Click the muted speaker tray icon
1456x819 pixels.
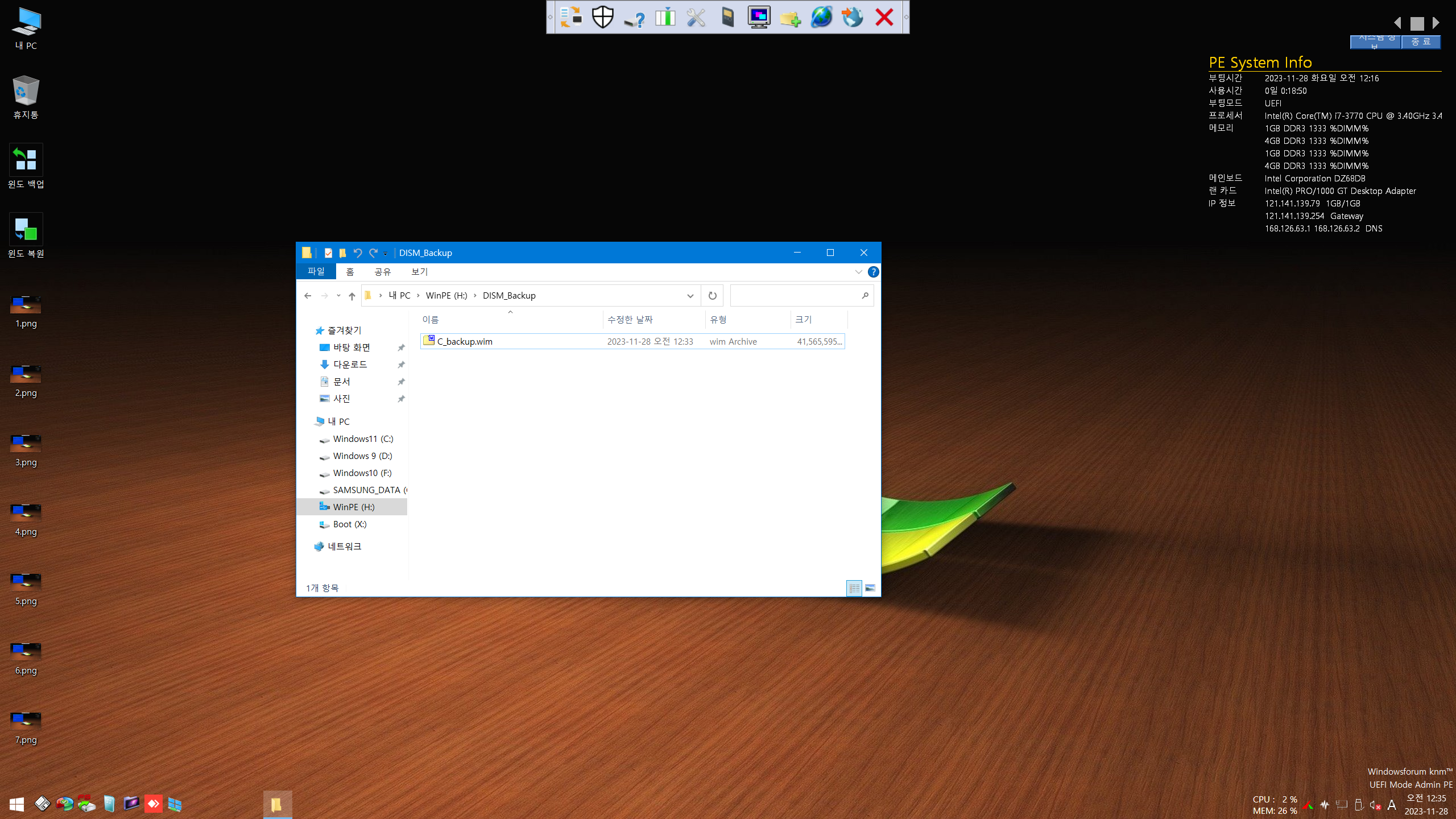pyautogui.click(x=1375, y=805)
